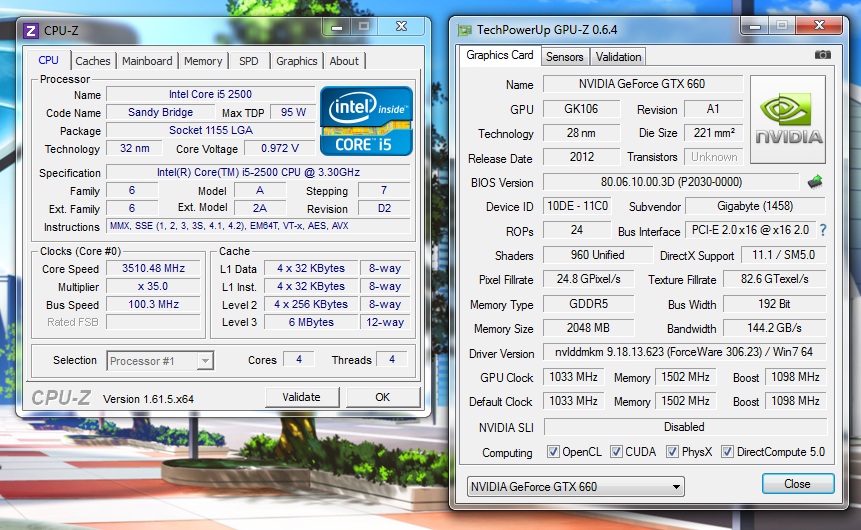Open the NVIDIA GeForce GTX 660 dropdown

(x=575, y=487)
